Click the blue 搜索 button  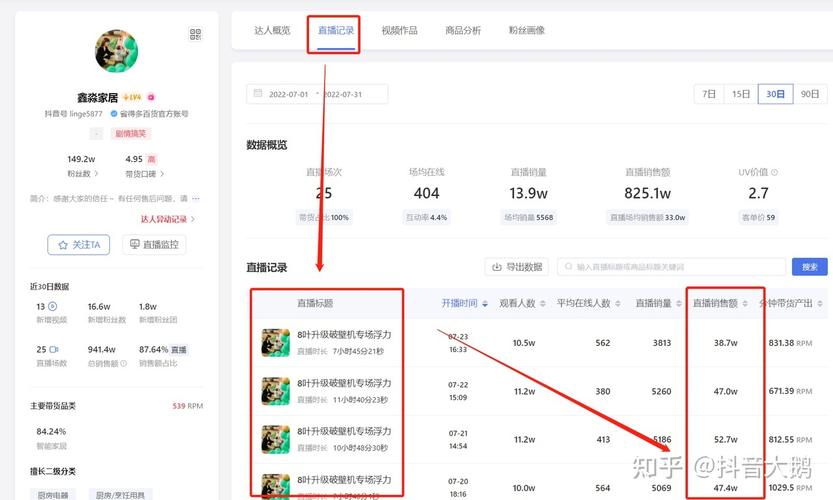810,267
